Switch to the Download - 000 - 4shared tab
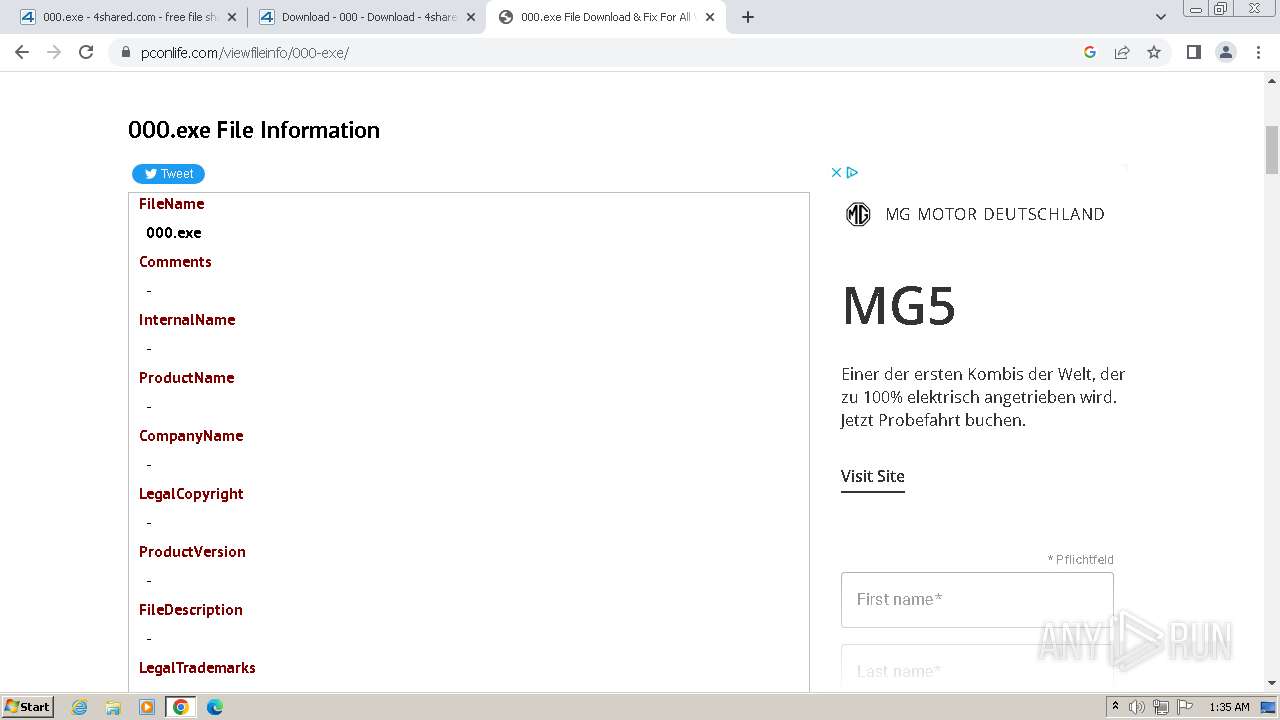The image size is (1280, 720). [366, 17]
